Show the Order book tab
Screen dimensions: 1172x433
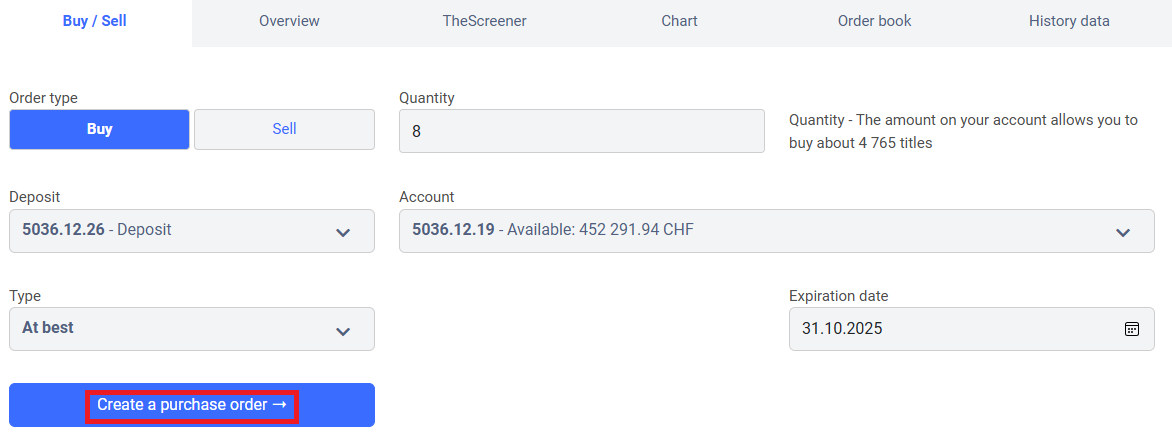(874, 21)
